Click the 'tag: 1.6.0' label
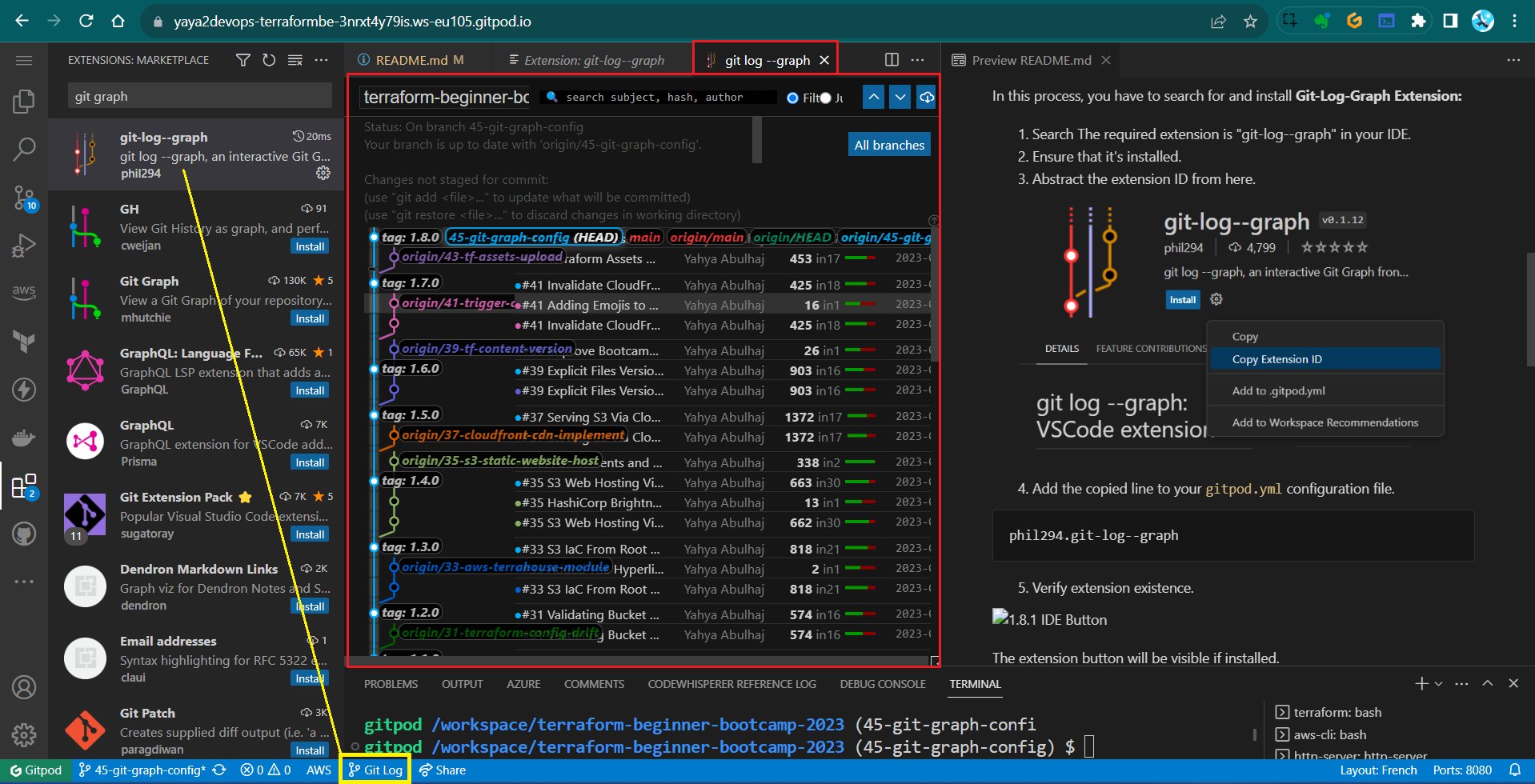The image size is (1535, 784). [410, 369]
